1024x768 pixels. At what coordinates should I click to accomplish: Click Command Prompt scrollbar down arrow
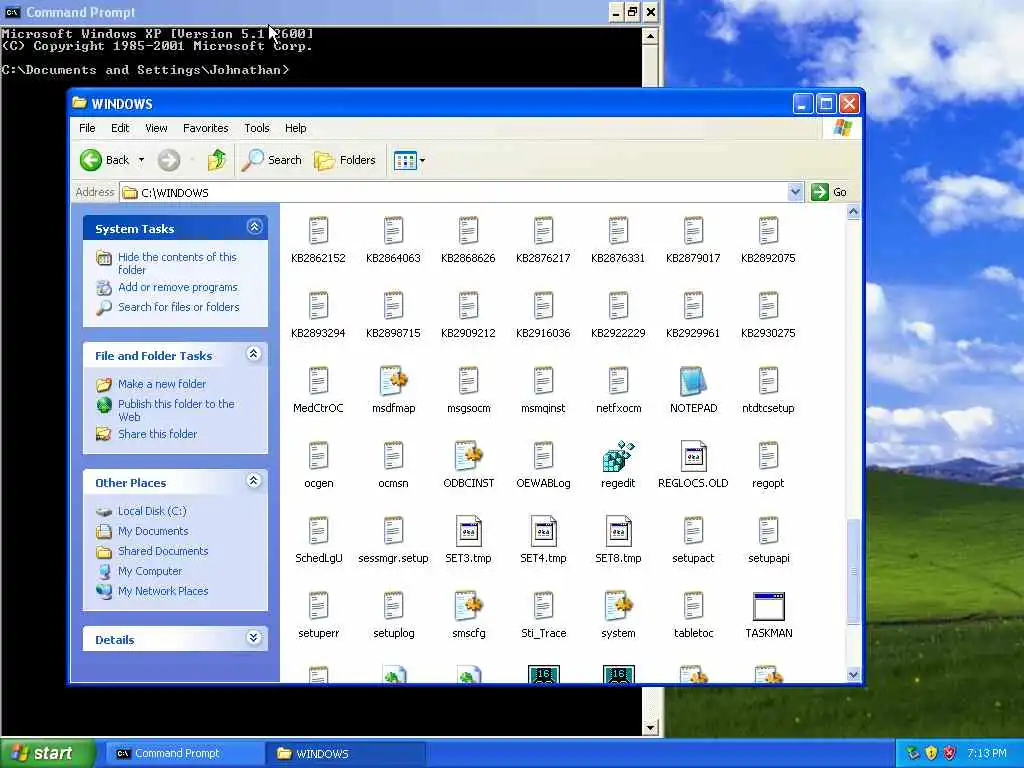(650, 727)
